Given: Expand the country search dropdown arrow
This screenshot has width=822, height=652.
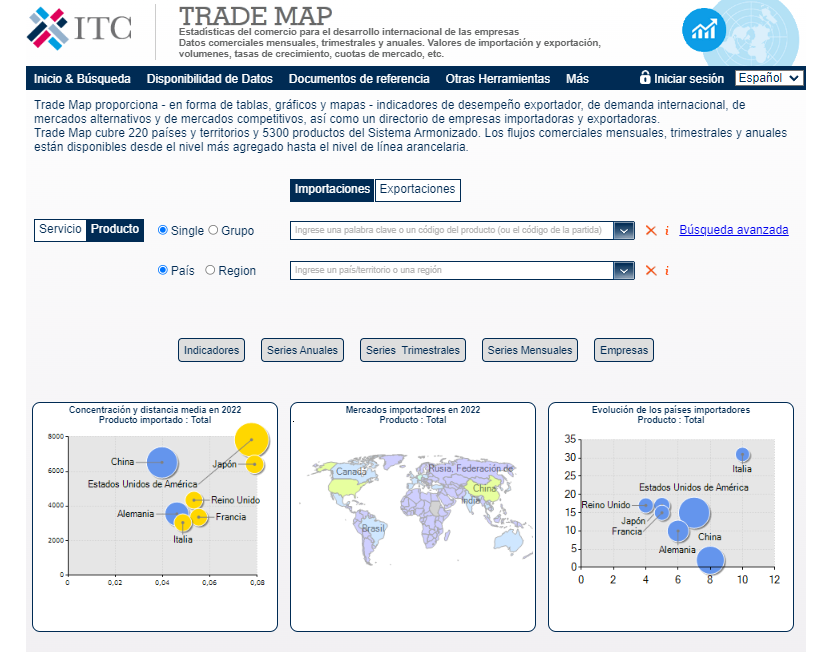Looking at the screenshot, I should [x=623, y=270].
